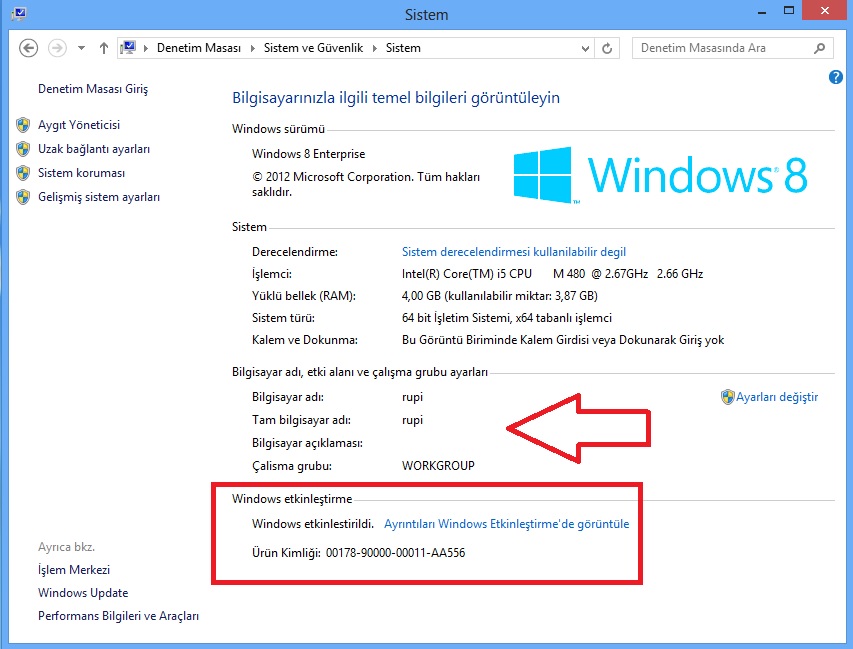Expand the arrow after Denetim Masası breadcrumb
This screenshot has width=853, height=649.
coord(252,48)
